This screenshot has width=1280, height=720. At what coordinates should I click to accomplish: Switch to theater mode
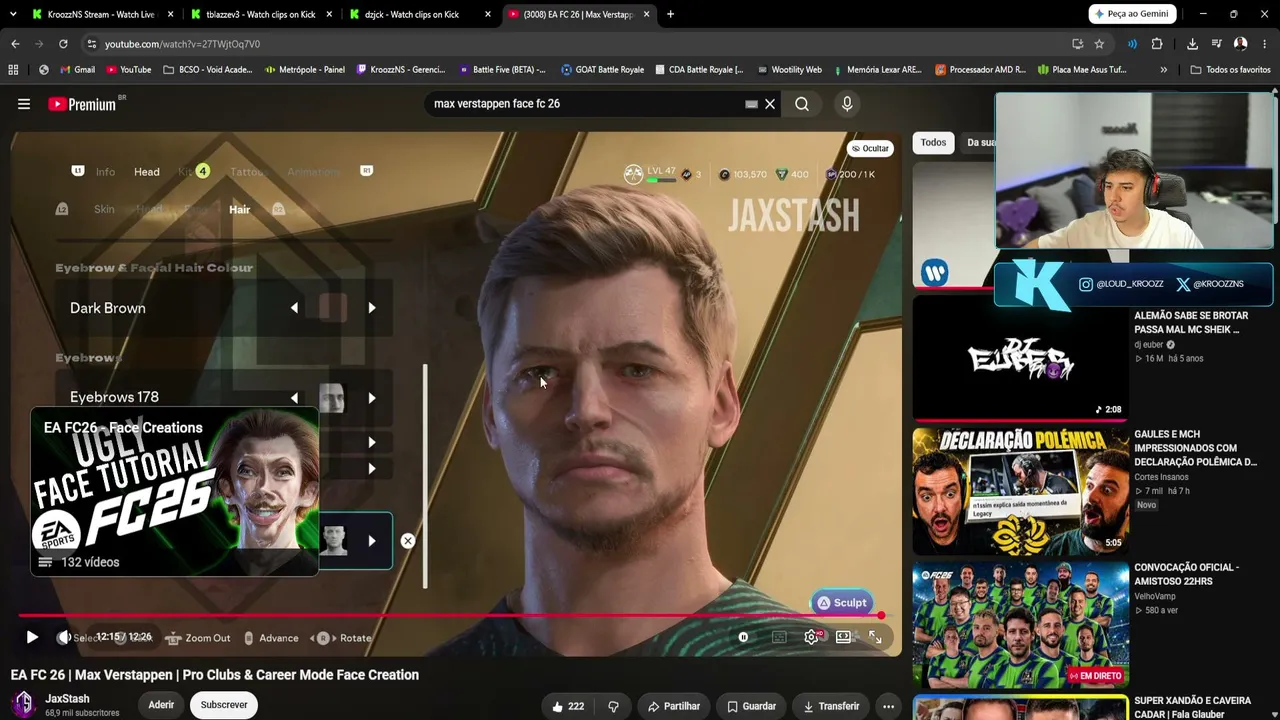pos(844,637)
